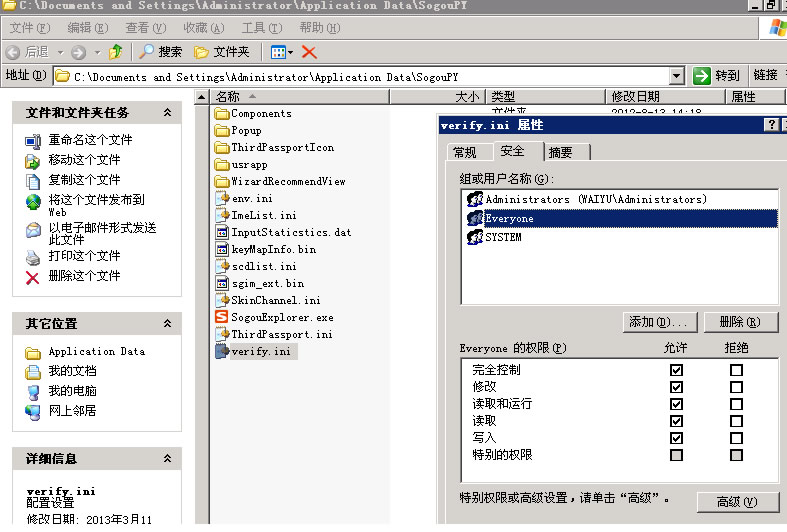Click the green 转到 Go button
Image resolution: width=787 pixels, height=532 pixels.
coord(716,76)
